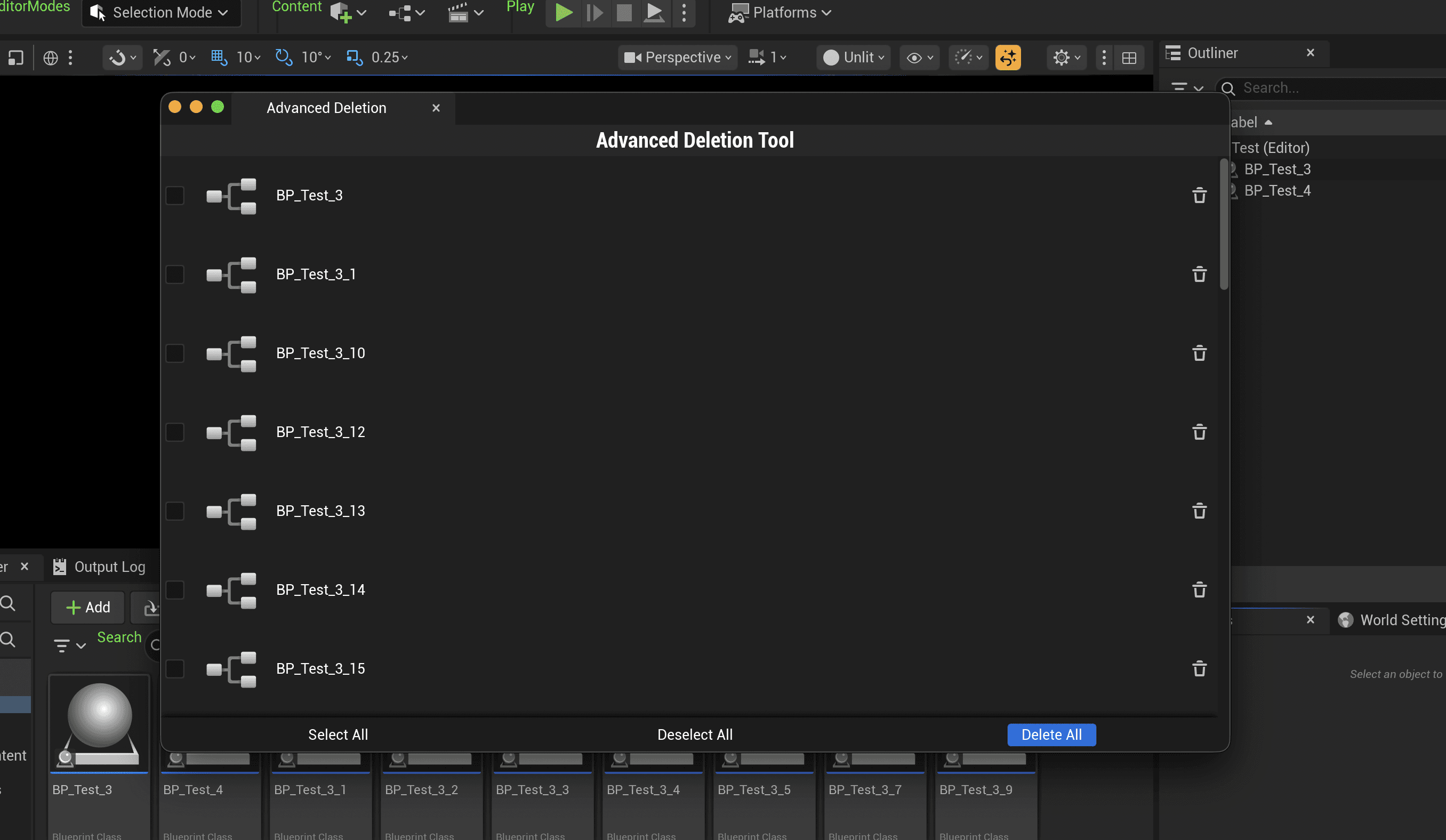Click the viewport layout grid icon
Screen dimensions: 1446x840
[x=1129, y=58]
